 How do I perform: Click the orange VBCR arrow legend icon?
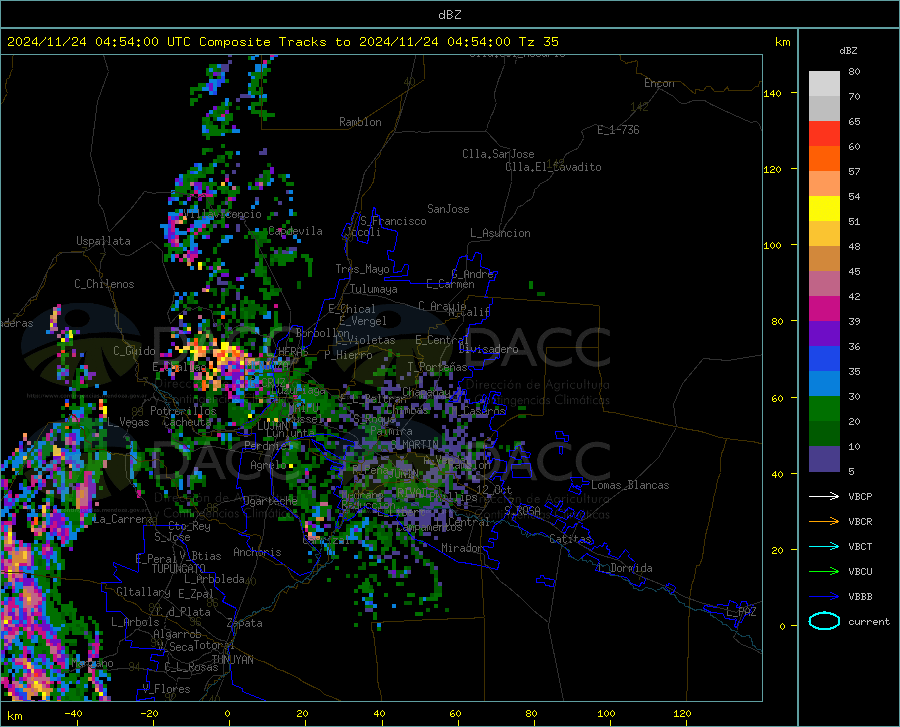[x=824, y=522]
